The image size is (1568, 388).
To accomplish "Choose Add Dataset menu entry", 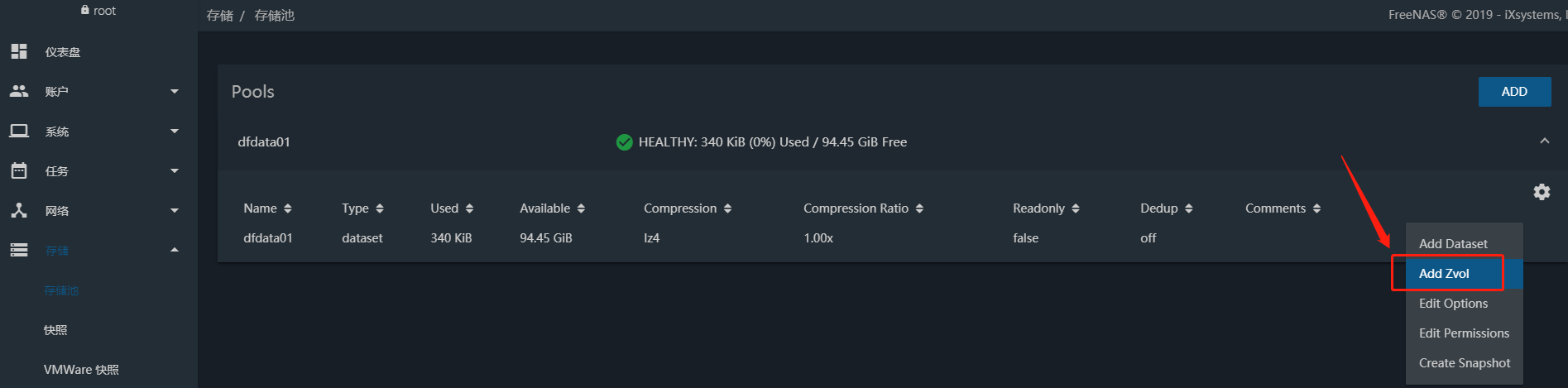I will (x=1453, y=244).
